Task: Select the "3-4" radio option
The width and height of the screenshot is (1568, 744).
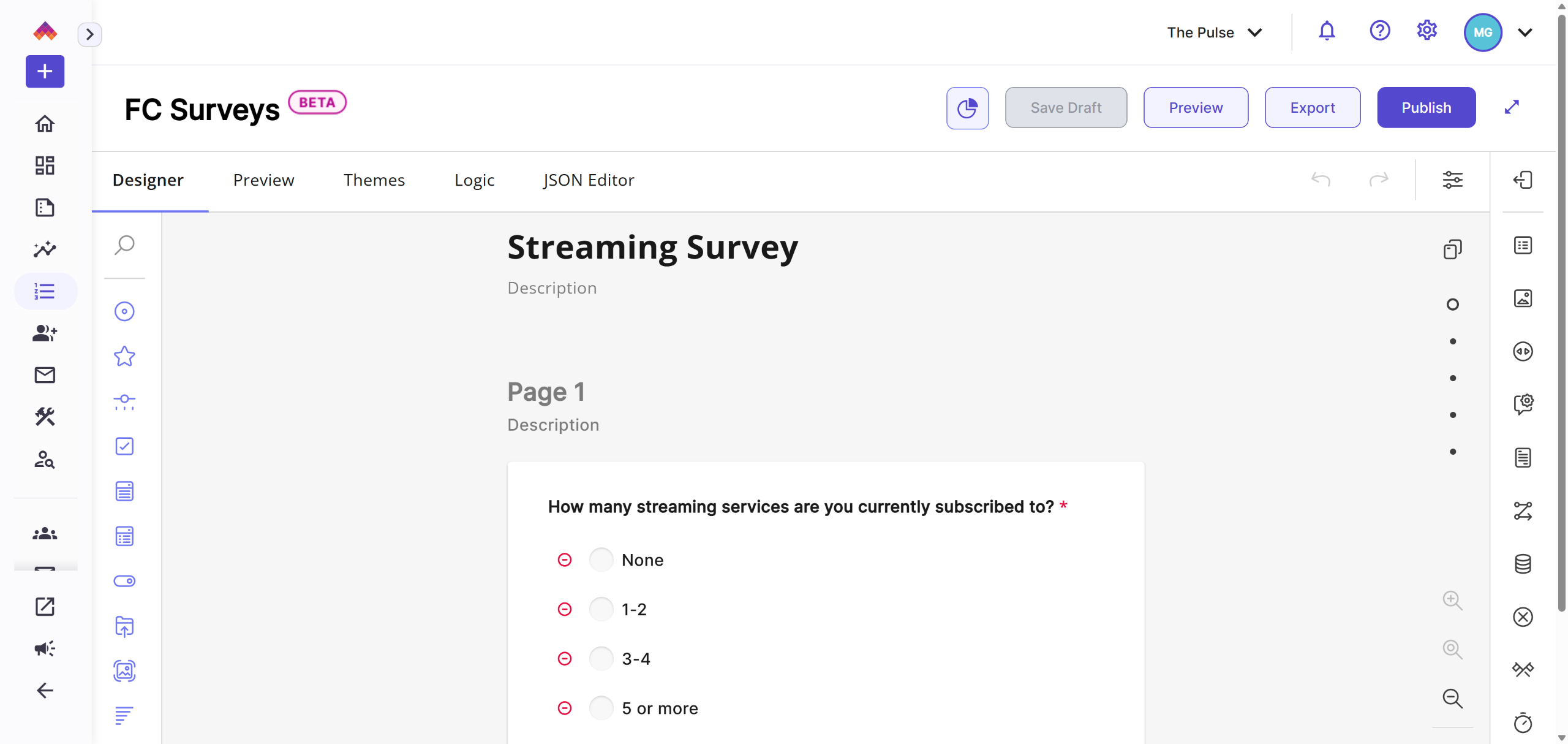Action: pos(601,659)
